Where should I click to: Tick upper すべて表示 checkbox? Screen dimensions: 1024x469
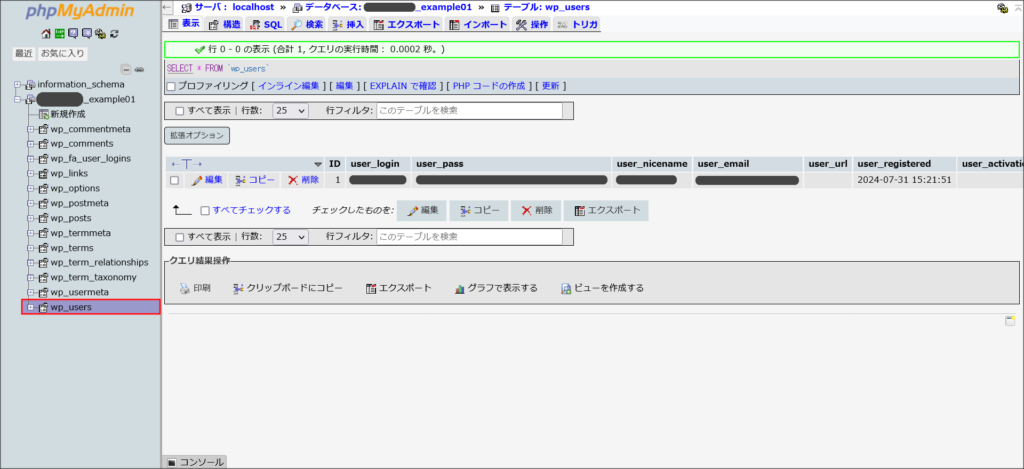coord(180,111)
